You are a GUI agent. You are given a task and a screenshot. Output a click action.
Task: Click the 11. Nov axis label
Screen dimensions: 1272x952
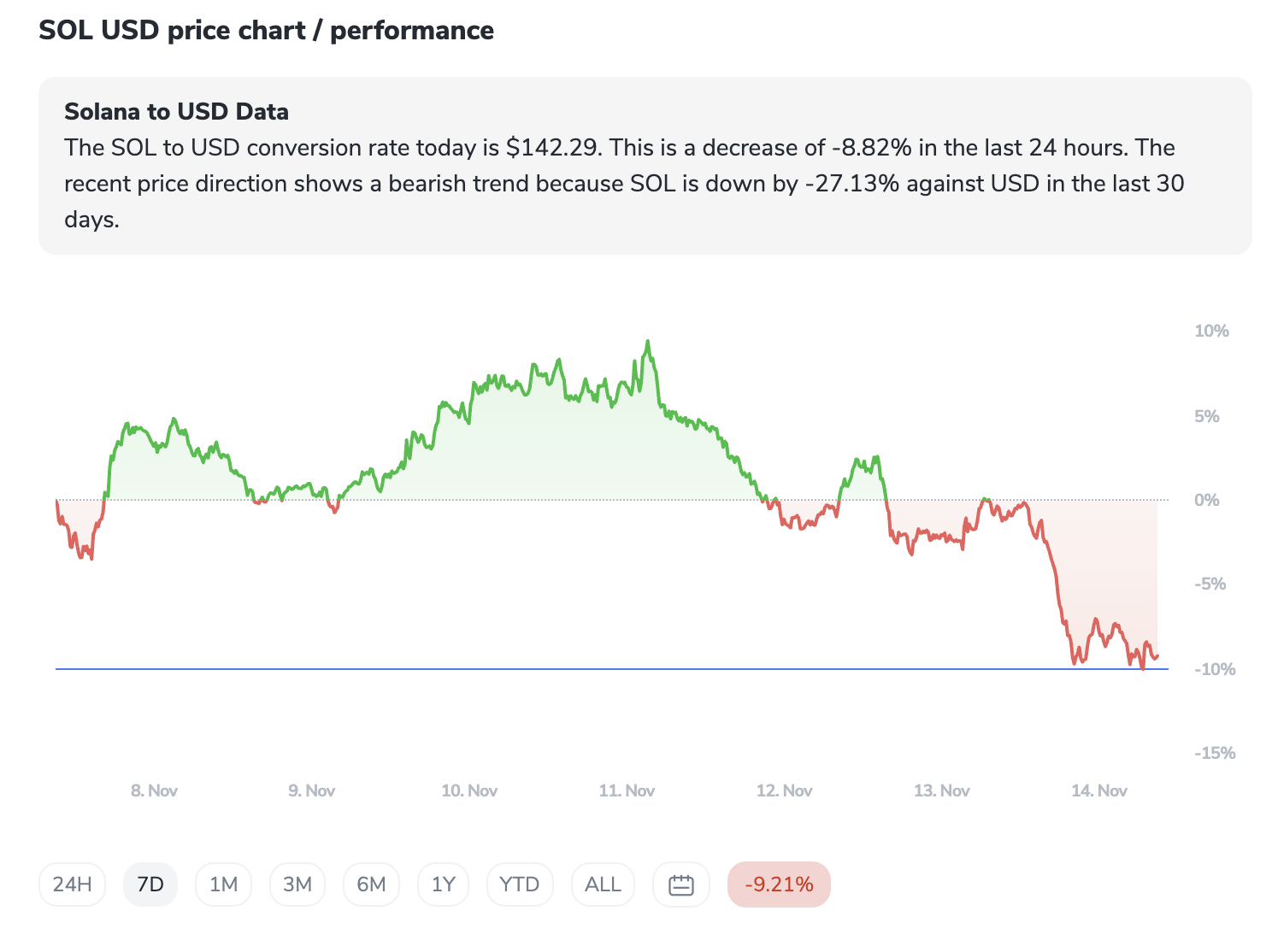(627, 791)
